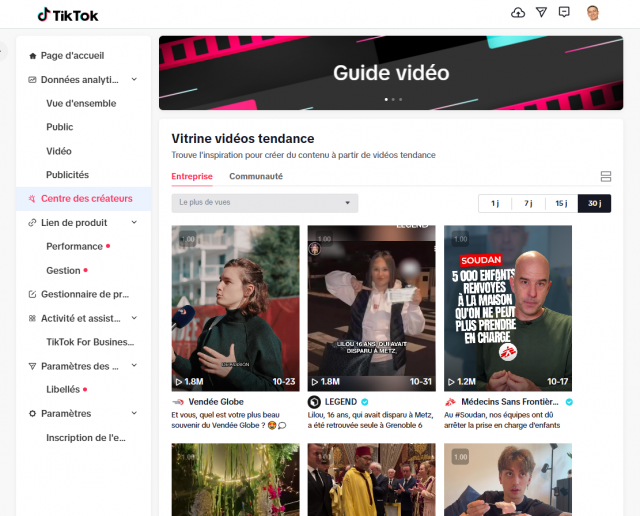This screenshot has height=516, width=640.
Task: Click play icon on the LEGEND video
Action: coord(315,382)
